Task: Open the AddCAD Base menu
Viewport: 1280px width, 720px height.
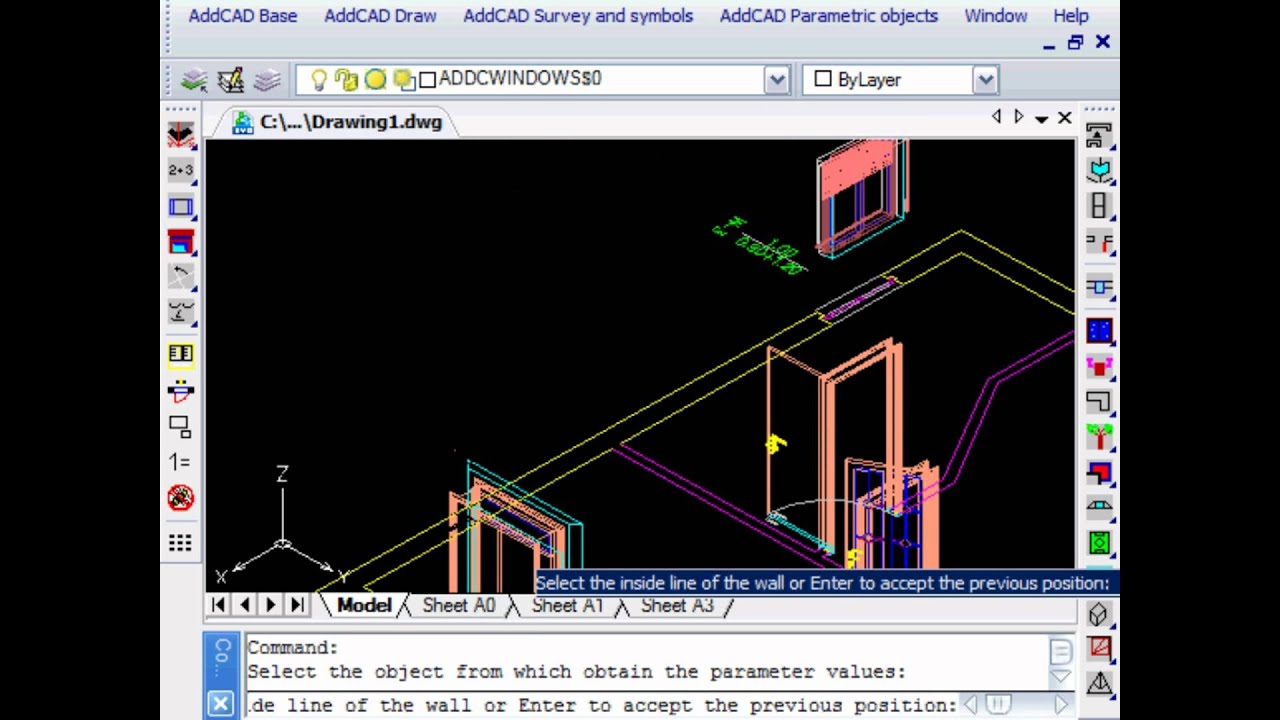Action: [x=243, y=16]
